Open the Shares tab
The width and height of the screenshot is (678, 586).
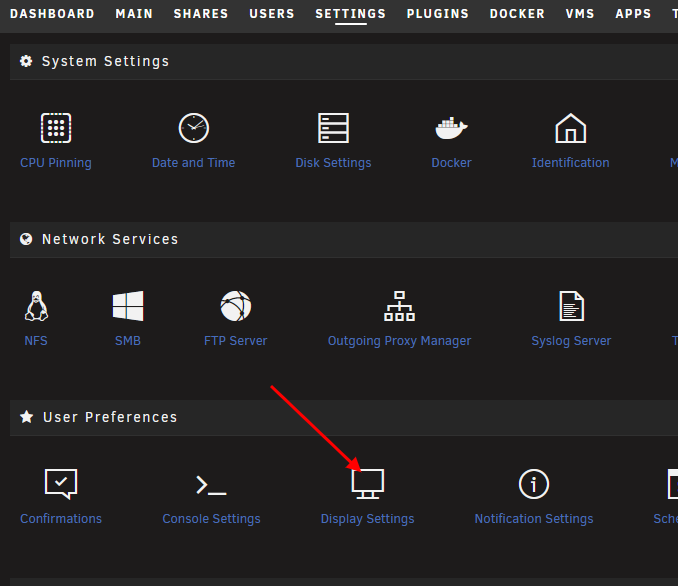click(201, 14)
